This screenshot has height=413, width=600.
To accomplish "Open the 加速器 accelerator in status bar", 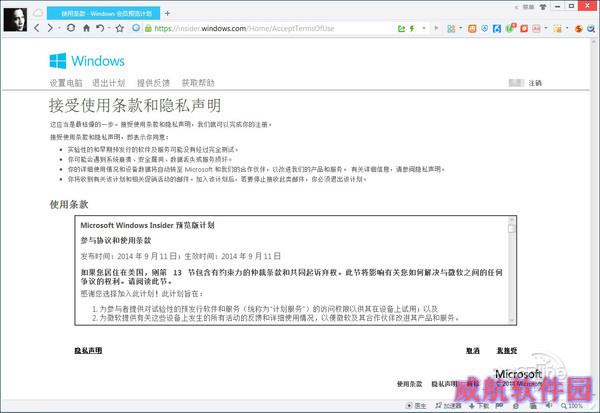I will [x=448, y=405].
